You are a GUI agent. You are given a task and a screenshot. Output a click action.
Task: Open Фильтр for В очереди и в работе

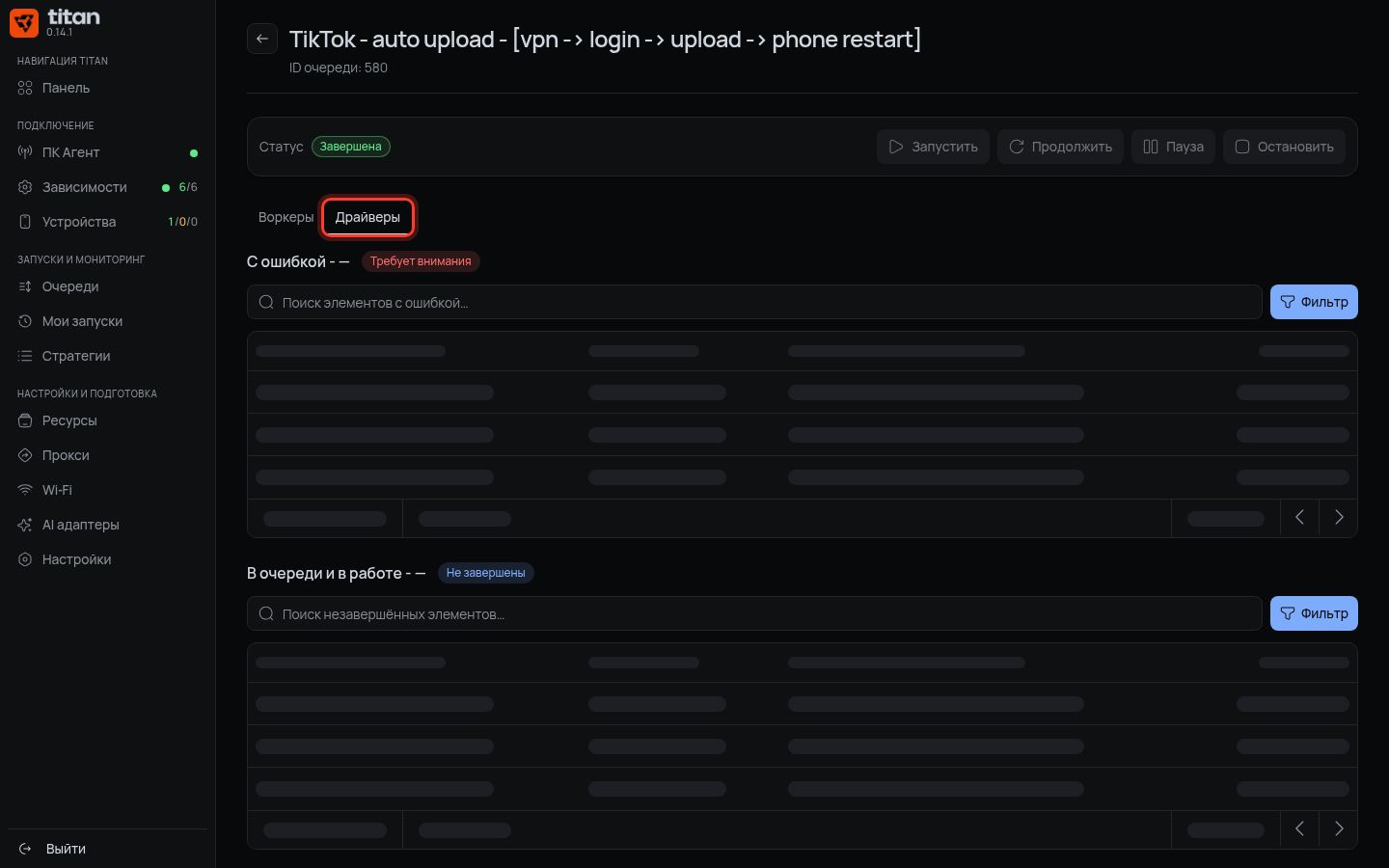click(x=1314, y=613)
